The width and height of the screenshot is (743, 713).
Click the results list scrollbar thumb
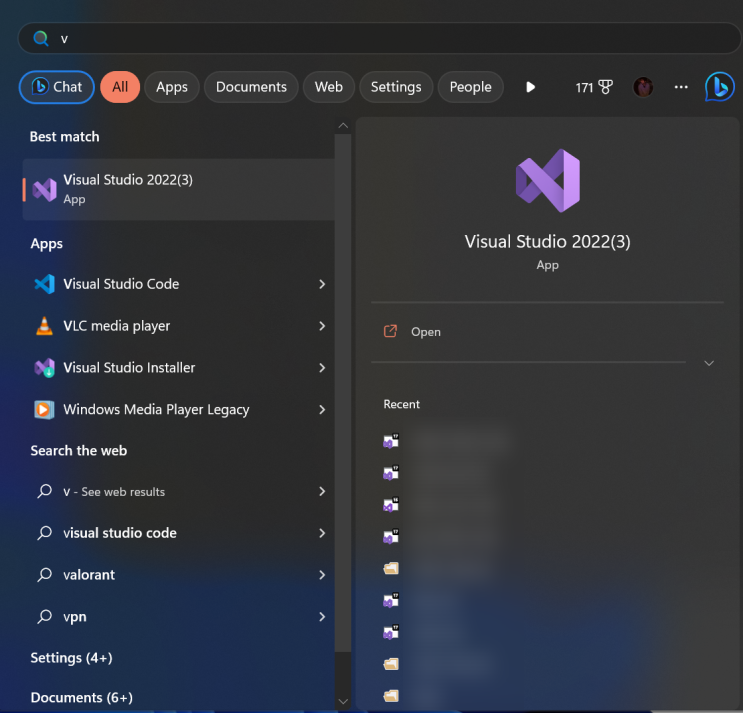pos(343,393)
